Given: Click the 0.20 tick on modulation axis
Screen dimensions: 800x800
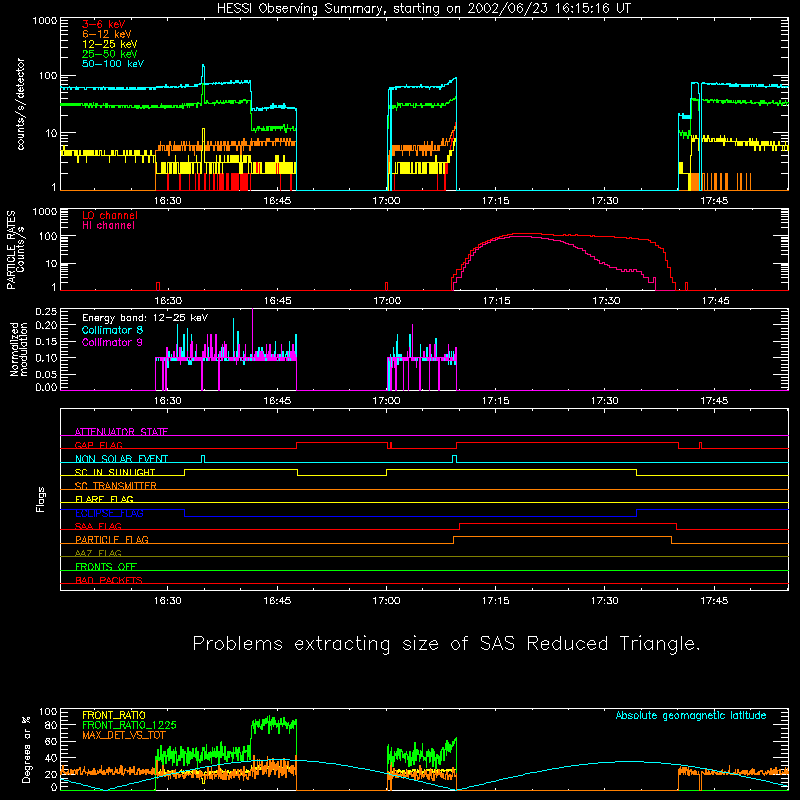Looking at the screenshot, I should (46, 325).
